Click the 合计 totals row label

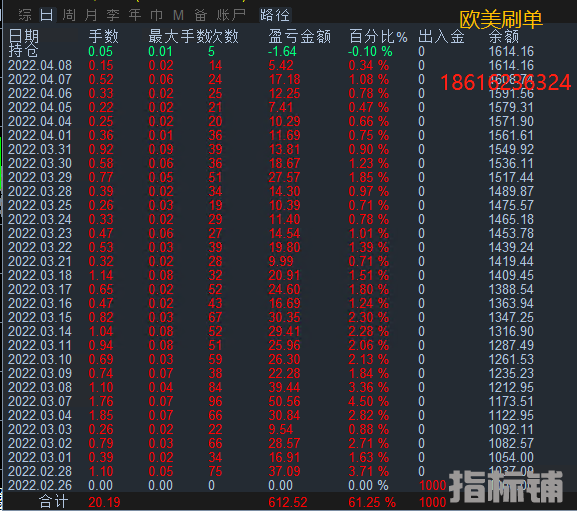[54, 502]
